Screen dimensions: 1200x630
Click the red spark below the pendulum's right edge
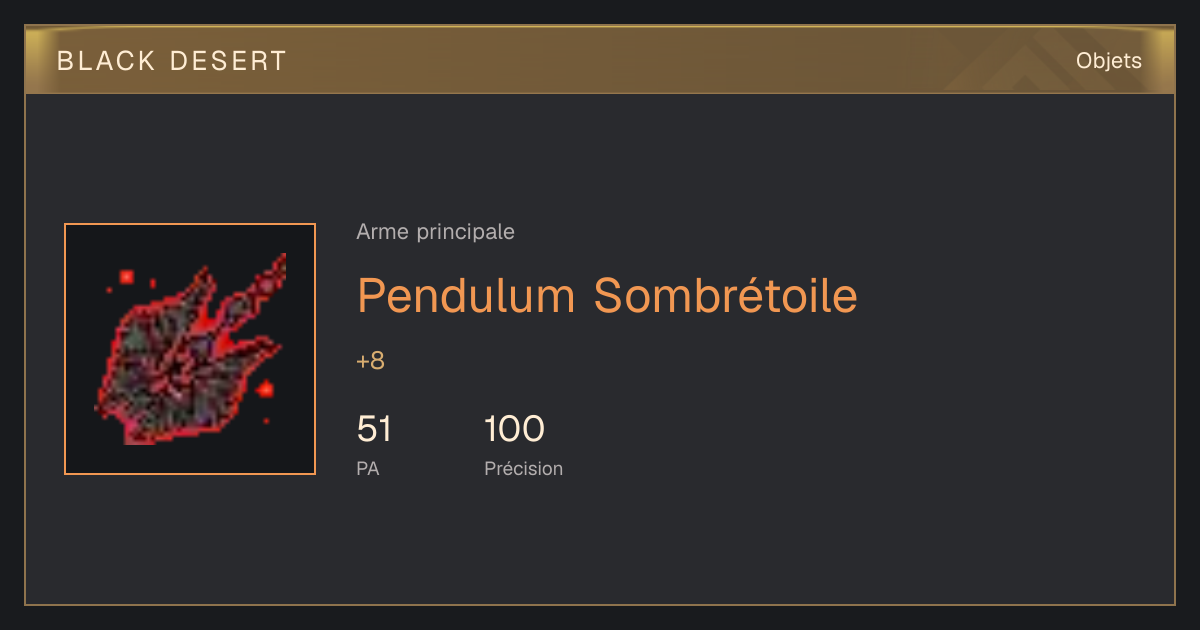click(x=265, y=389)
